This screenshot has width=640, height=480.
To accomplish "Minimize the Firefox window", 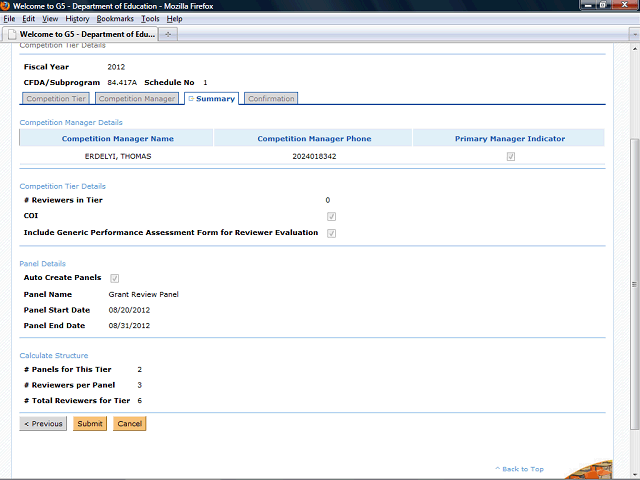I will click(588, 5).
